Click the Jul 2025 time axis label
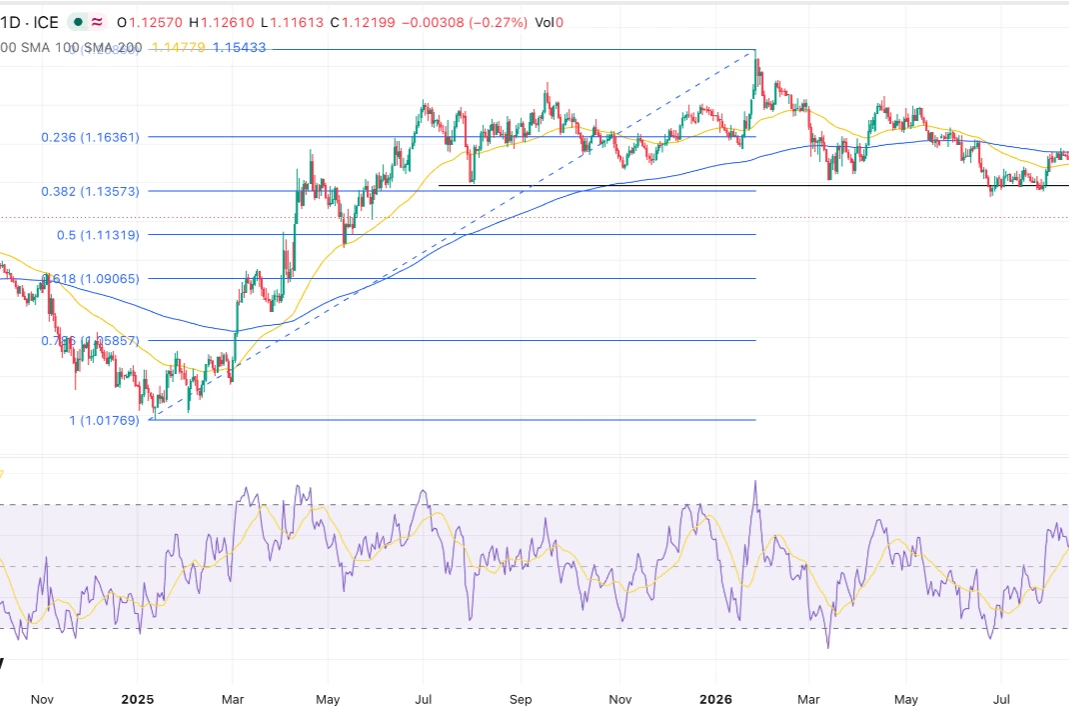The image size is (1069, 713). tap(423, 699)
